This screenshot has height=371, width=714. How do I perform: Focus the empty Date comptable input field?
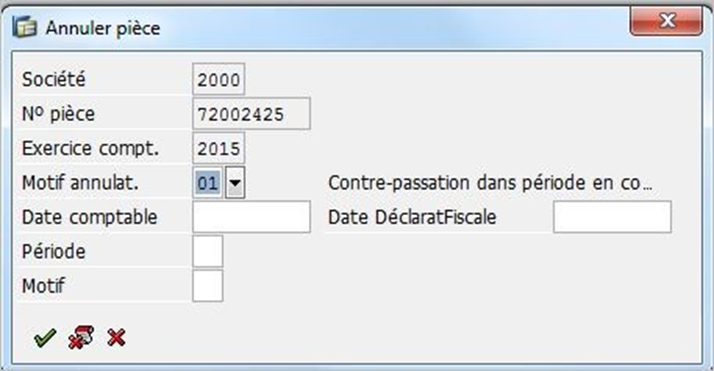click(x=251, y=217)
